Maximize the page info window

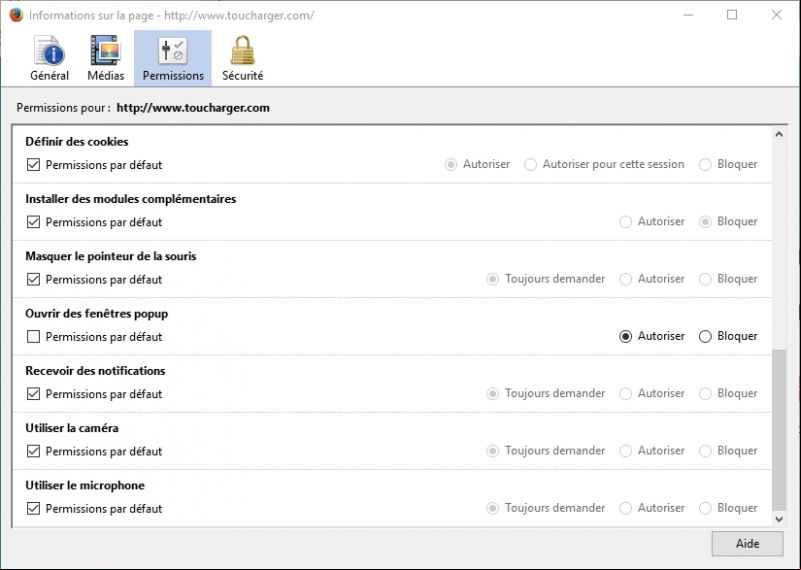pyautogui.click(x=732, y=15)
